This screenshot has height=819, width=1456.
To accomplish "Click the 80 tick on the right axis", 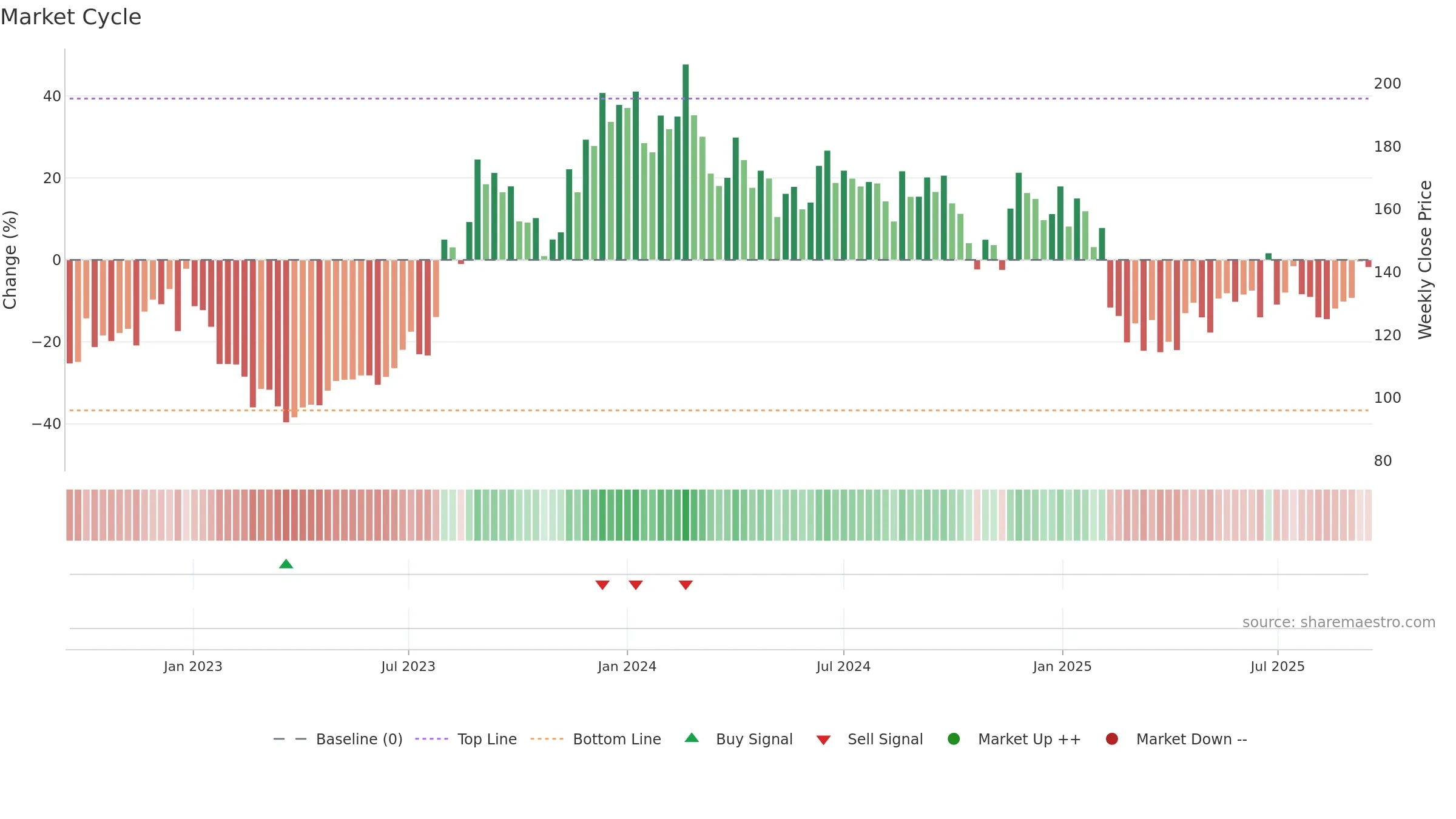I will click(1383, 461).
